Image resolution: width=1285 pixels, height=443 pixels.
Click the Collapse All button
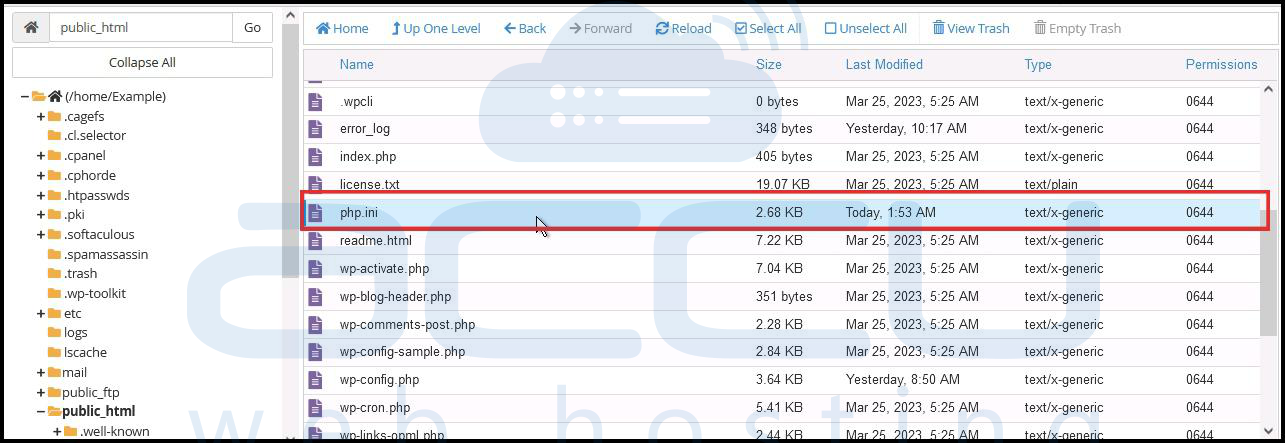[142, 62]
